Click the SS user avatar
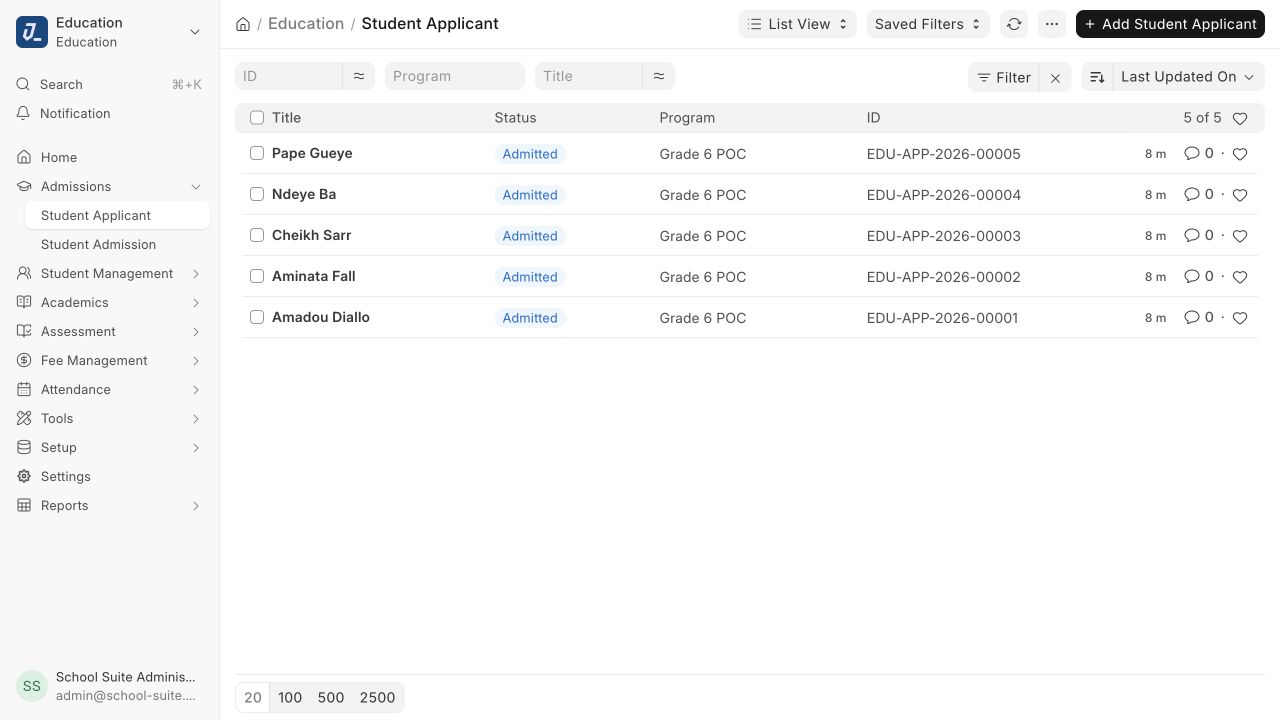 pyautogui.click(x=32, y=686)
